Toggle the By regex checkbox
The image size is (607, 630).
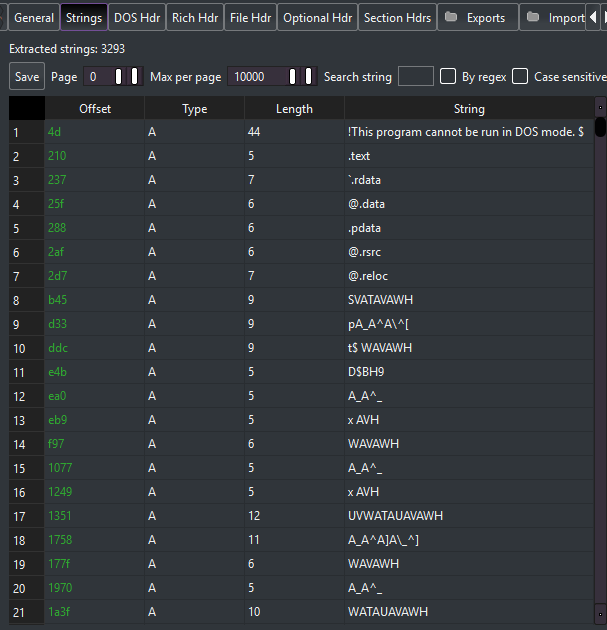point(448,76)
